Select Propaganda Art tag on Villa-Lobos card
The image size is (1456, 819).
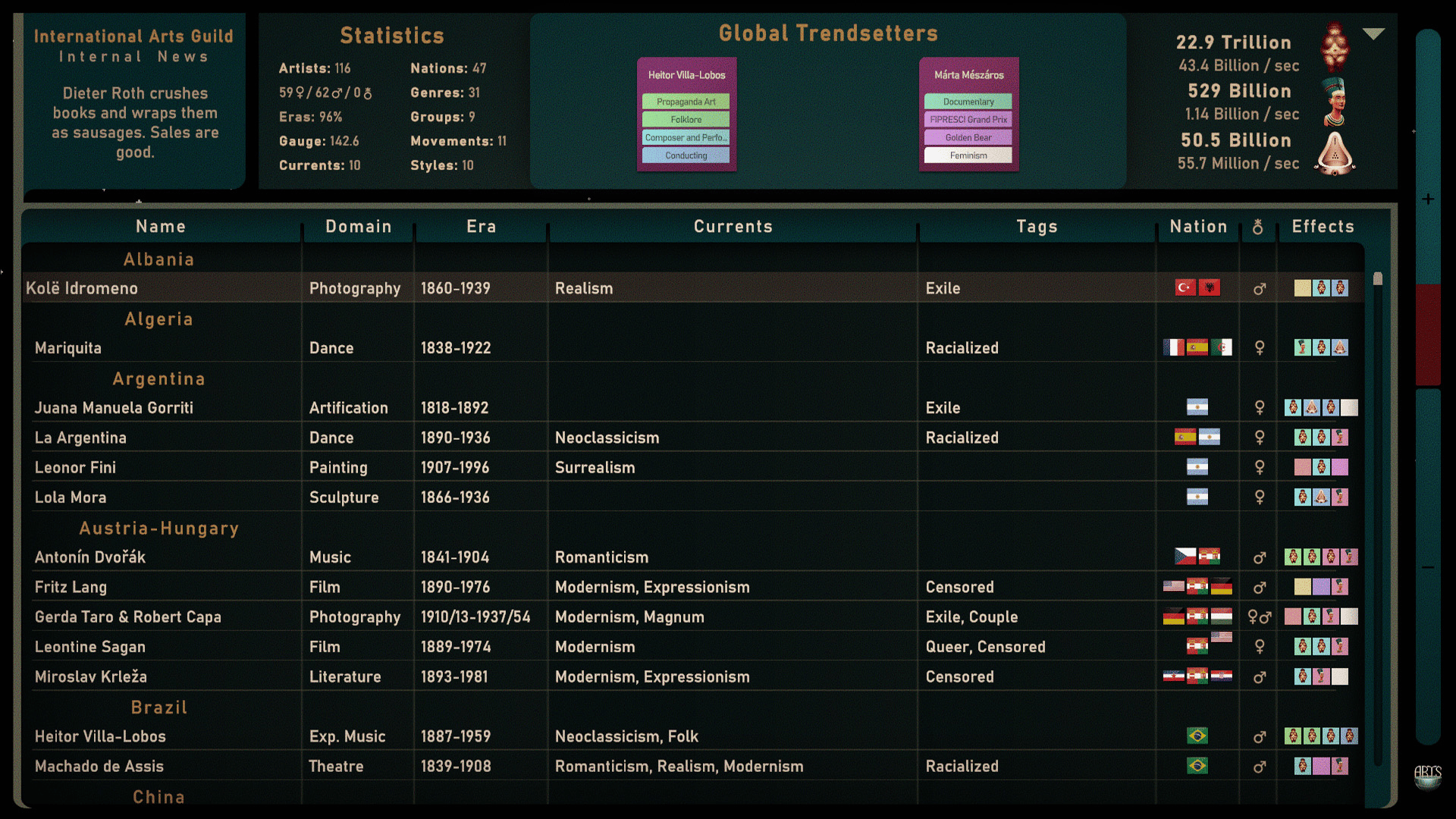(686, 102)
